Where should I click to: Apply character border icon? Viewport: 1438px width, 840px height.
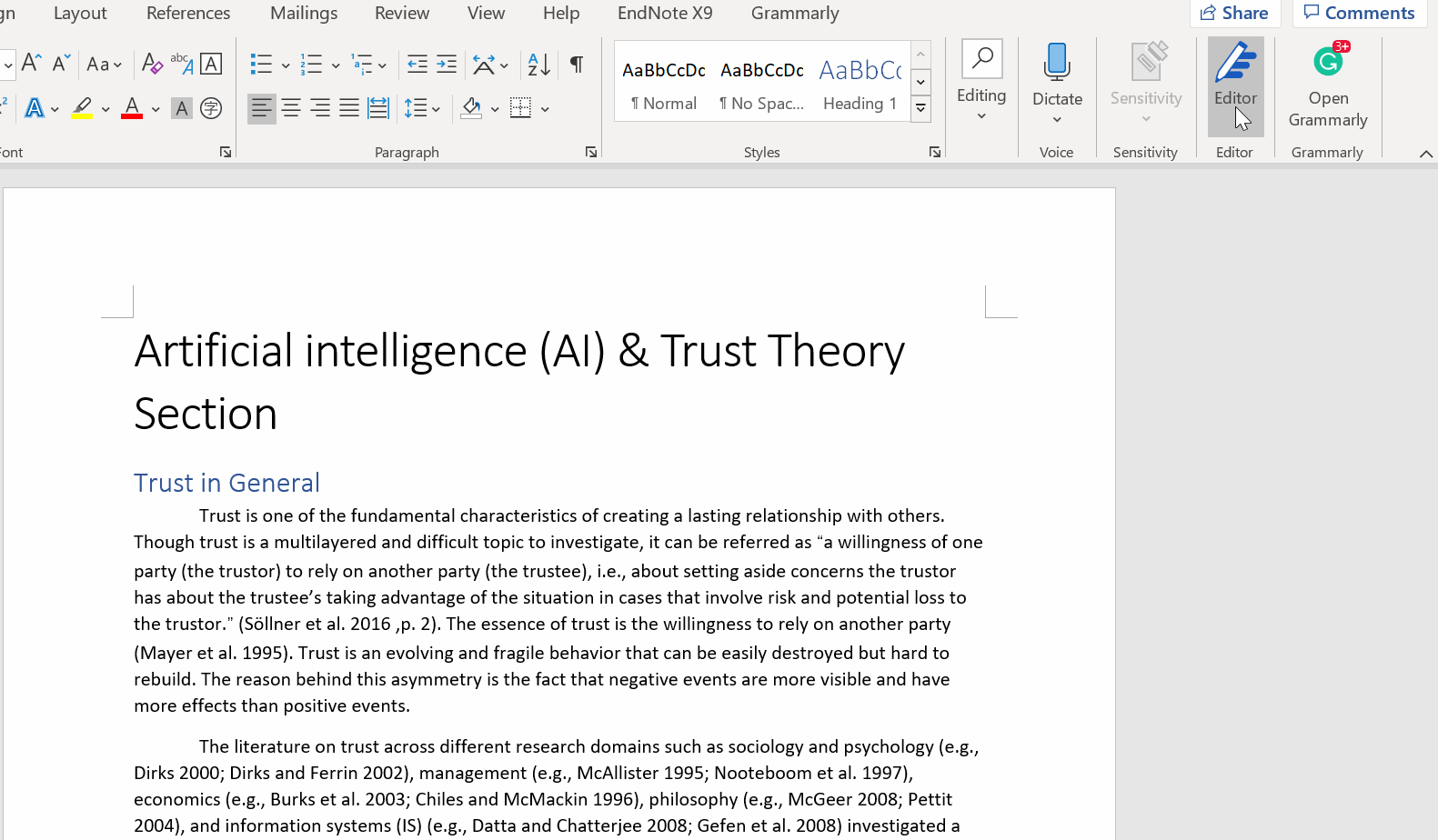(x=211, y=64)
